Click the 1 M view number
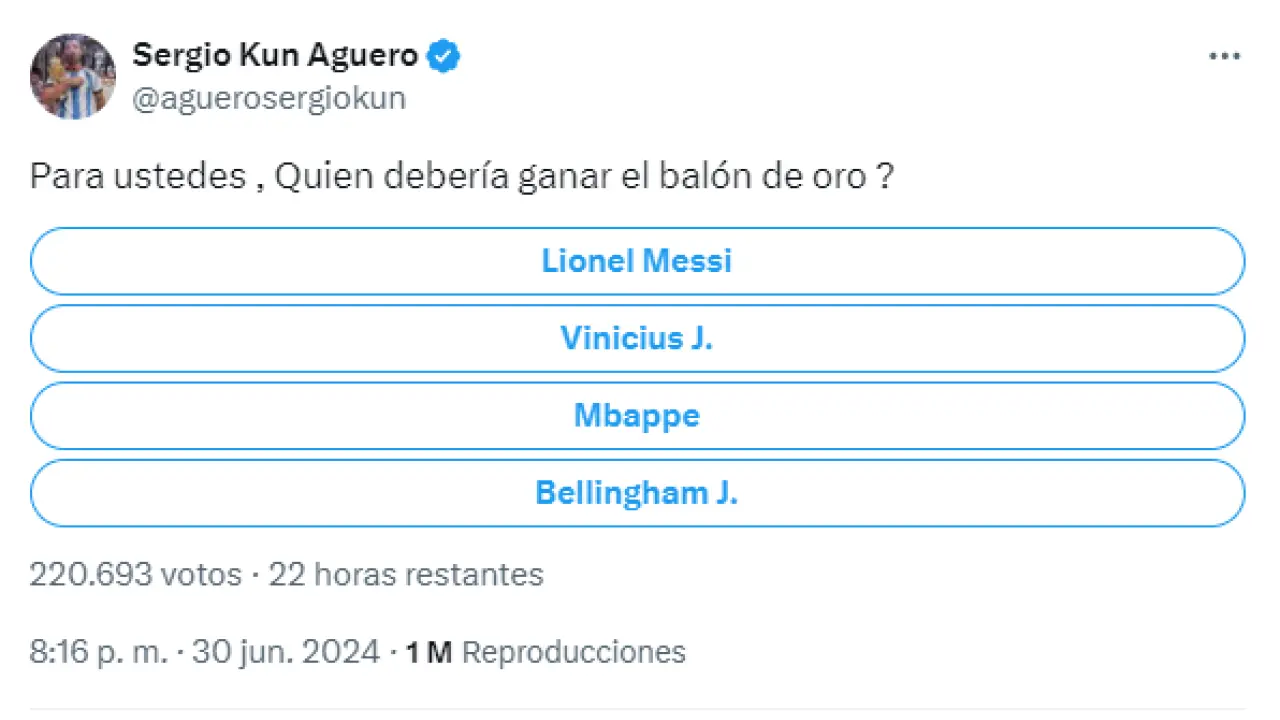The height and width of the screenshot is (720, 1280). click(x=429, y=653)
